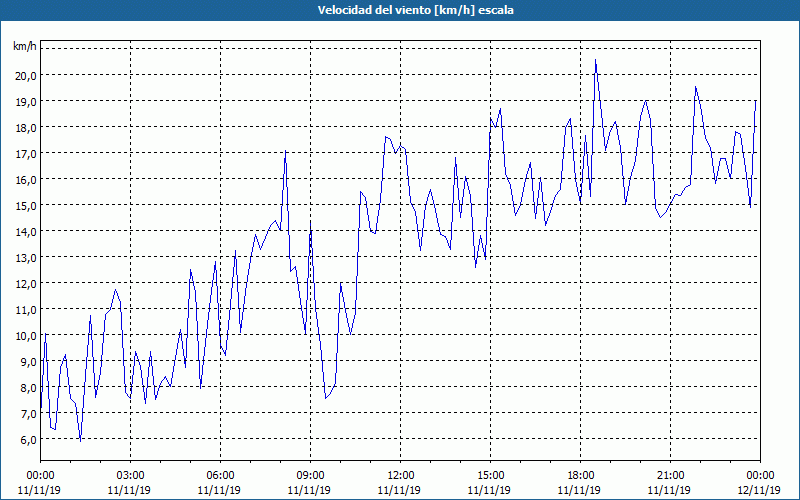Click the wind speed peak above 20,0 after 18:00

point(595,60)
